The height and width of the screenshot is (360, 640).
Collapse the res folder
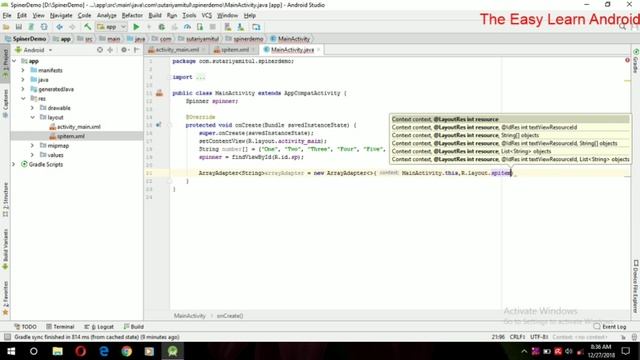point(23,98)
